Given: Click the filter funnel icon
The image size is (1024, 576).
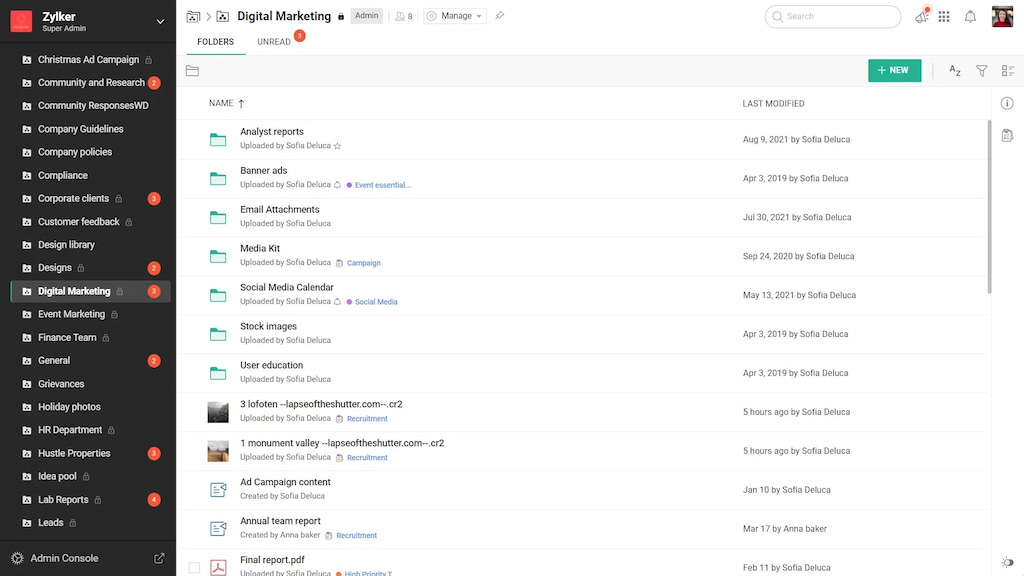Looking at the screenshot, I should click(x=982, y=71).
